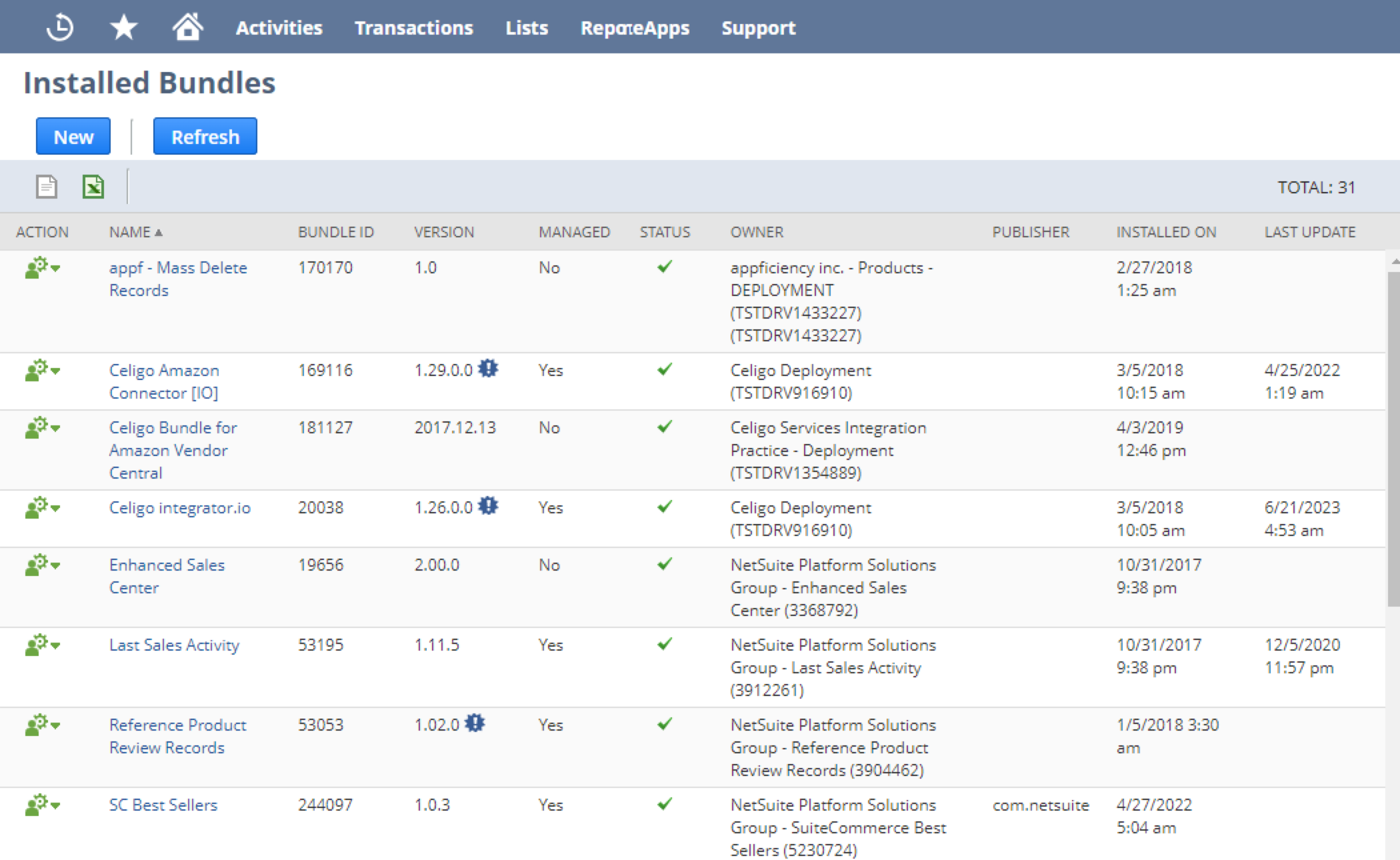Click bundle ID 170170 cell
This screenshot has height=860, width=1400.
click(325, 268)
